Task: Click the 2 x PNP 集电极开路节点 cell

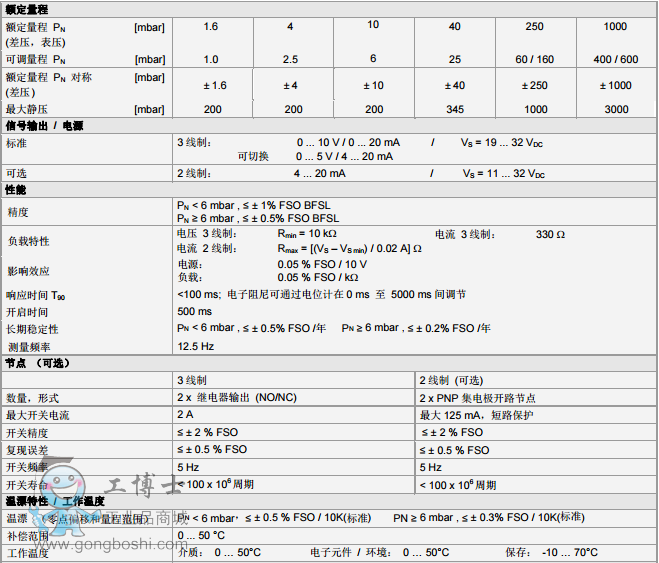Action: [478, 398]
